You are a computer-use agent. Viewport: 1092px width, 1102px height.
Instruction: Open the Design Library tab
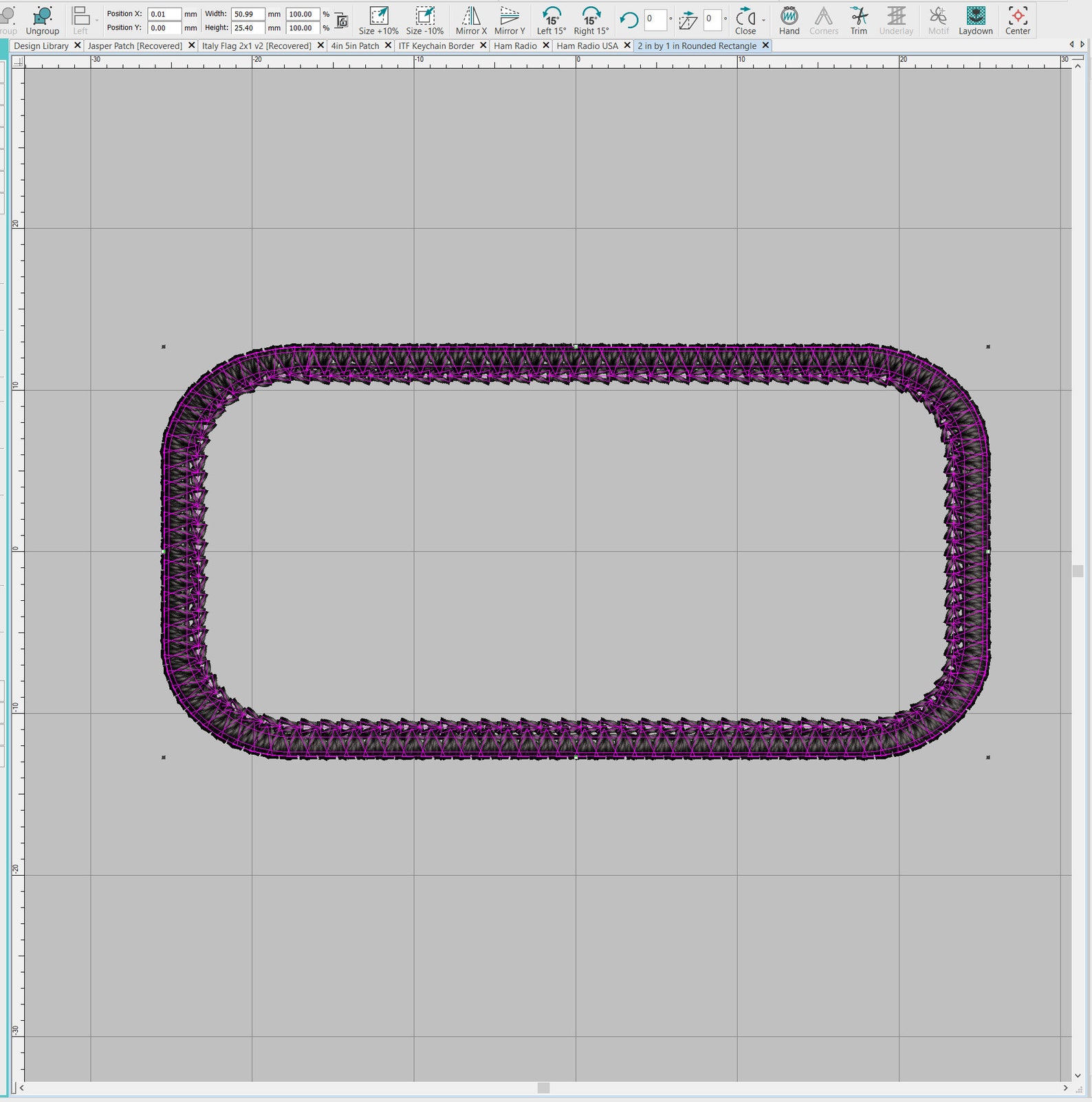click(x=41, y=46)
